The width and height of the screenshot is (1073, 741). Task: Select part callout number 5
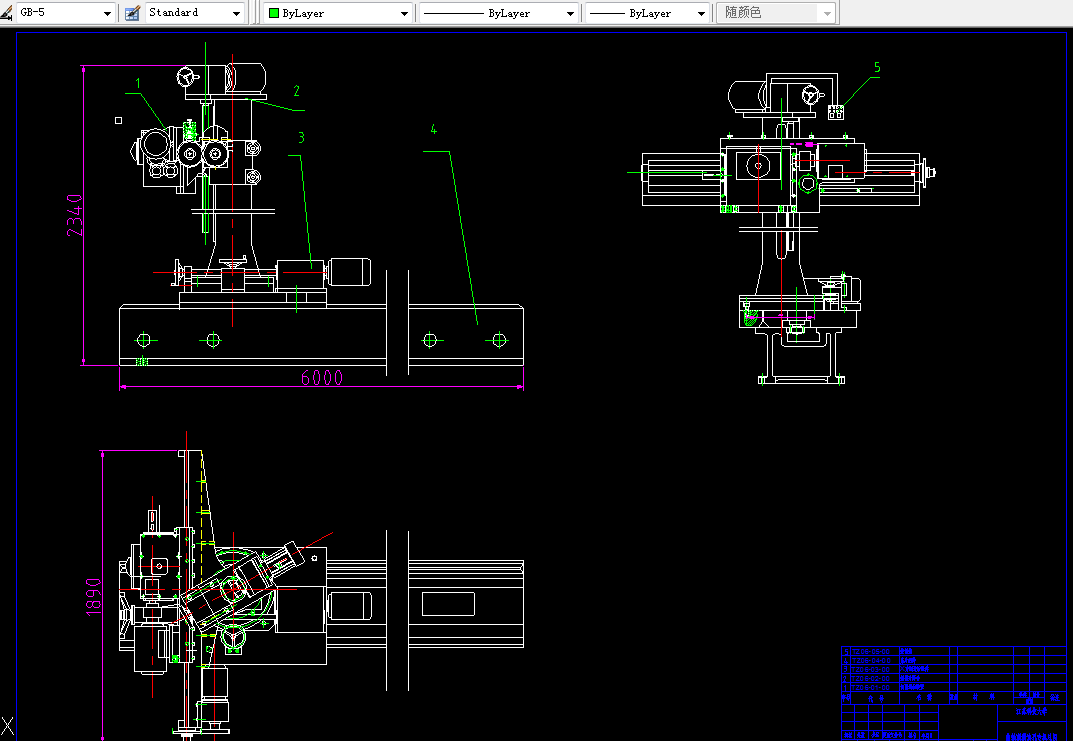877,67
